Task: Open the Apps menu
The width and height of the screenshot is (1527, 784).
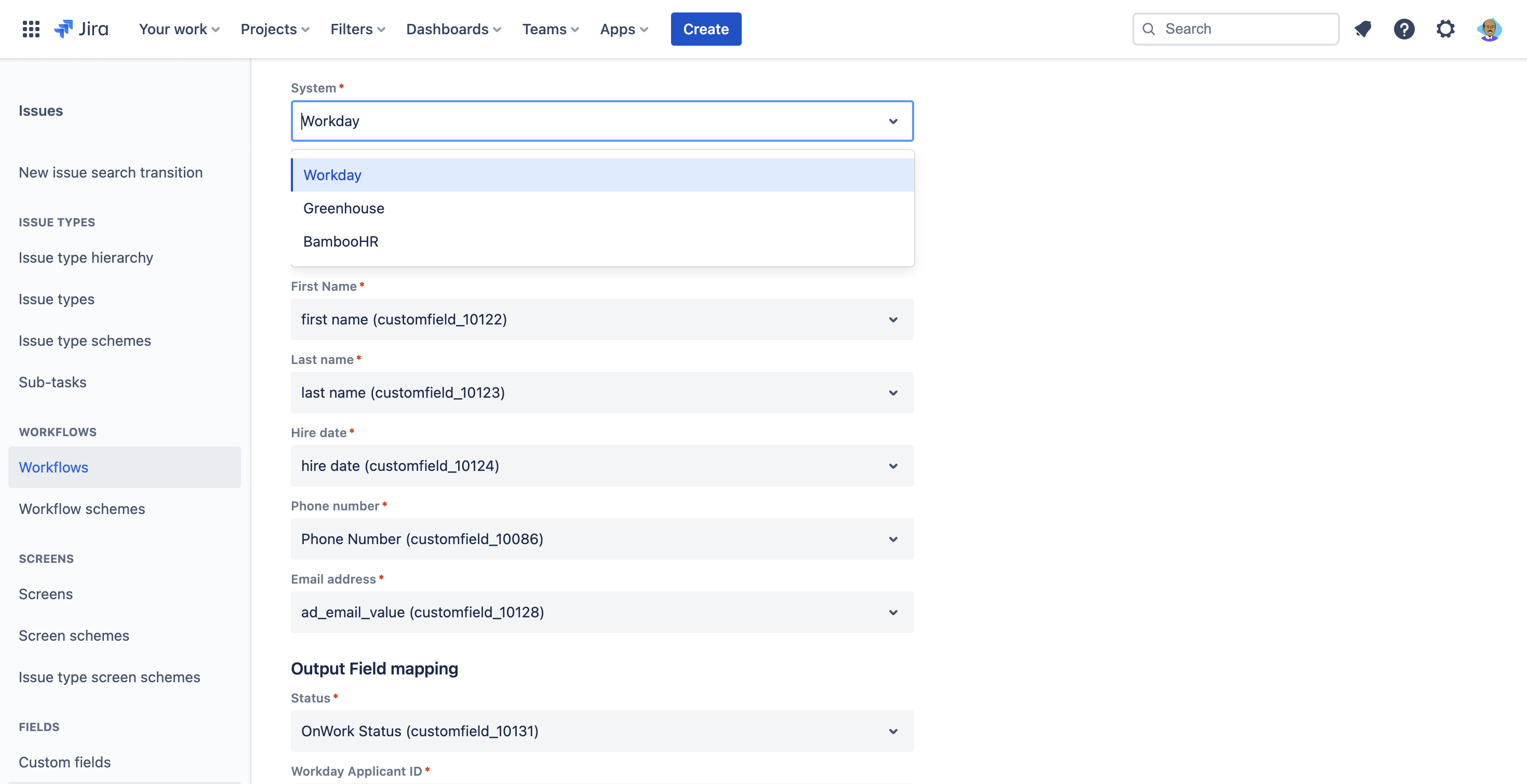Action: click(624, 29)
